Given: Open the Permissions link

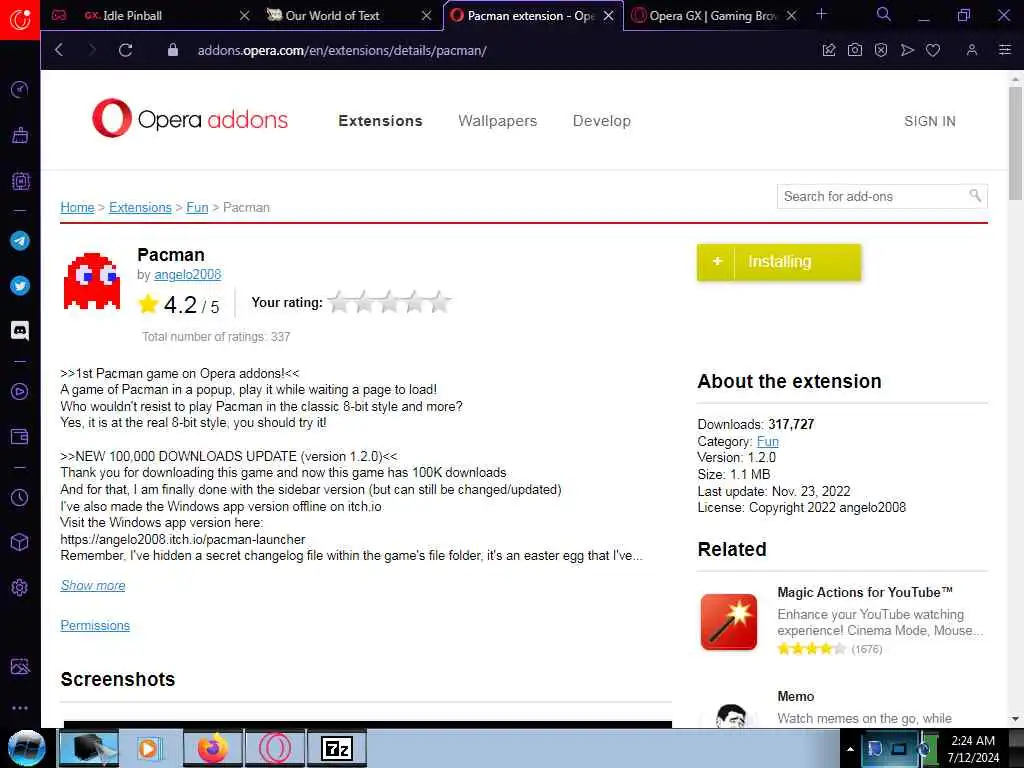Looking at the screenshot, I should click(95, 626).
